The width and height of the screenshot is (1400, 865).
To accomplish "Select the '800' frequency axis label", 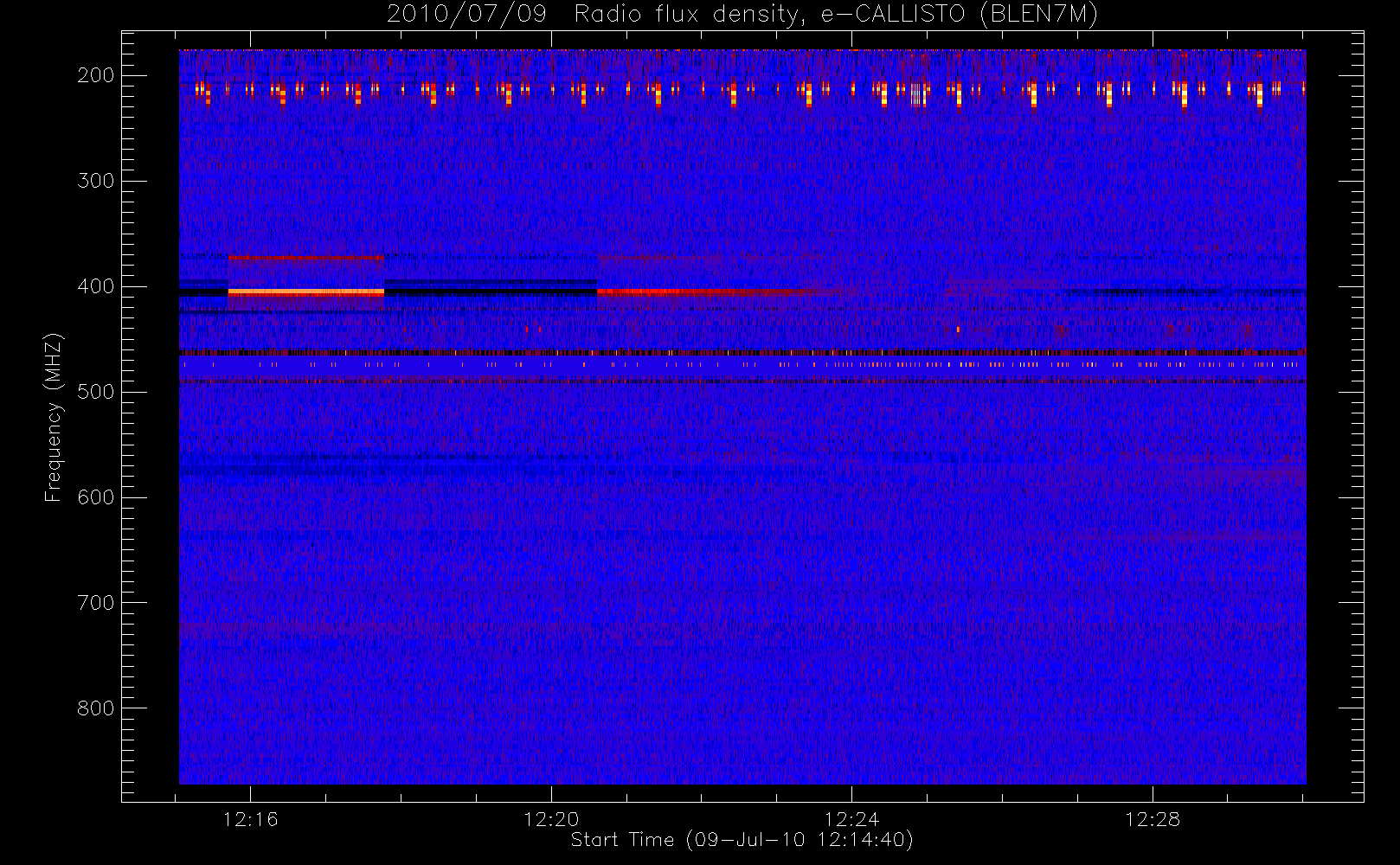I will tap(96, 708).
